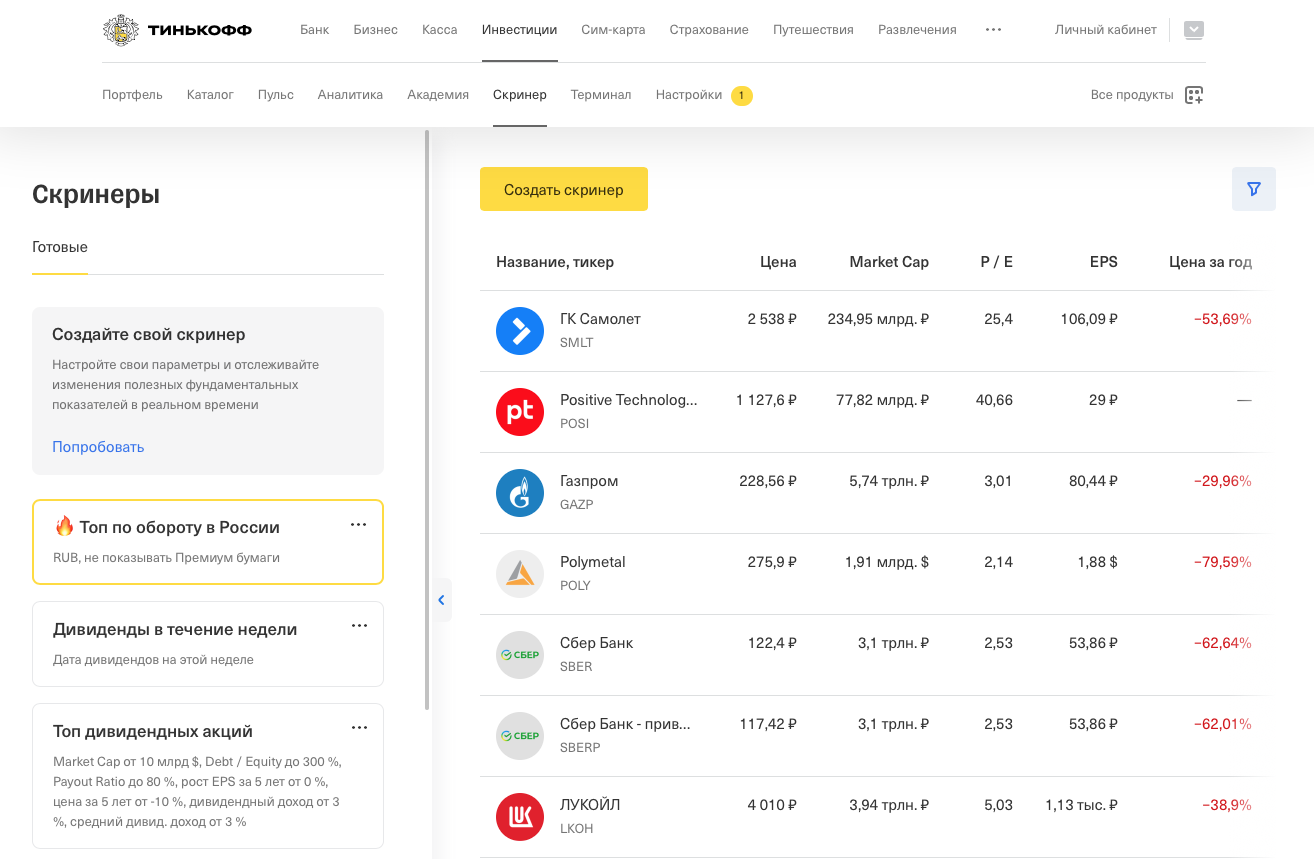
Task: Open the Путешествия menu item
Action: 813,30
